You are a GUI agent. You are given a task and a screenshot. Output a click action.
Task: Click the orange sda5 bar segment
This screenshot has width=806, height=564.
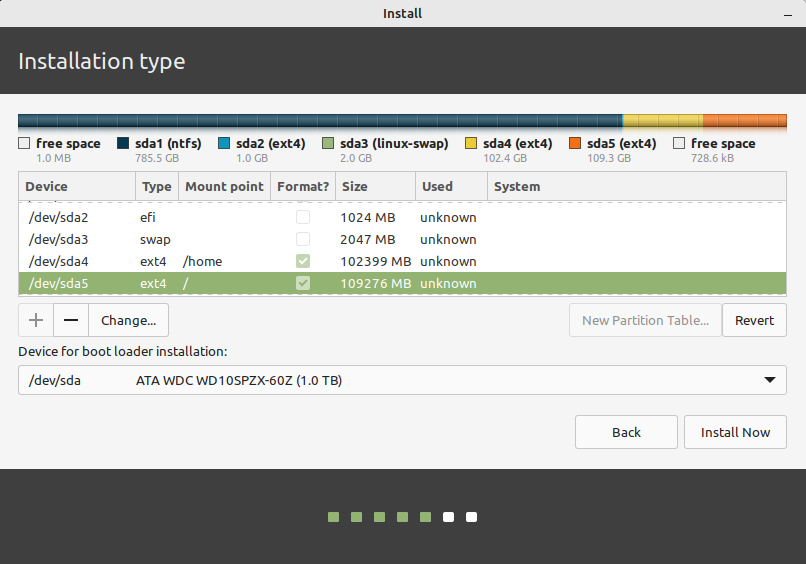(745, 121)
